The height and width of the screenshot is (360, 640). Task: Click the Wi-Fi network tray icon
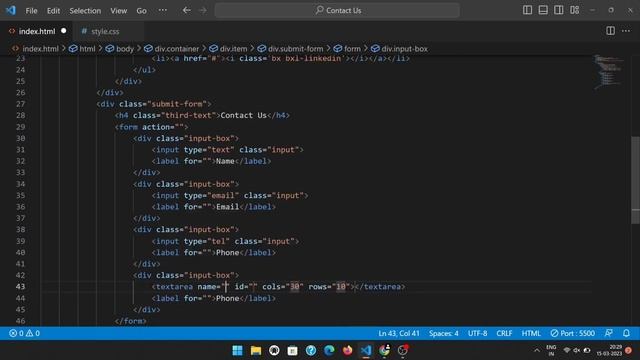567,350
